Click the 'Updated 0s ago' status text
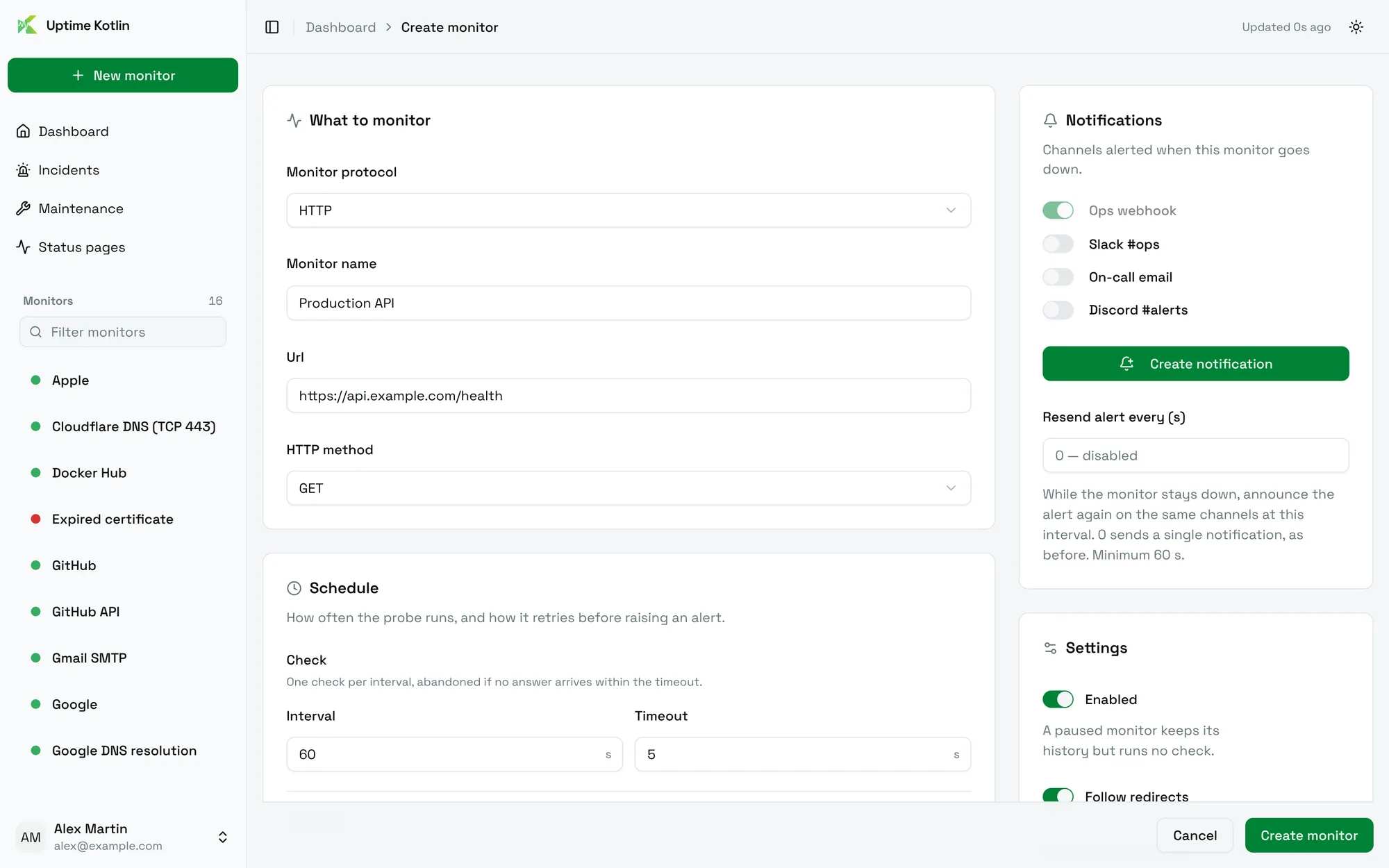 pyautogui.click(x=1286, y=27)
